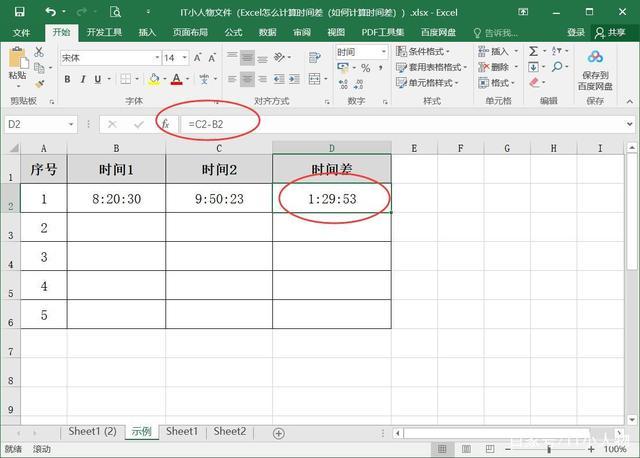Click the 登录 sign-in link
Viewport: 640px width, 458px height.
click(x=576, y=32)
